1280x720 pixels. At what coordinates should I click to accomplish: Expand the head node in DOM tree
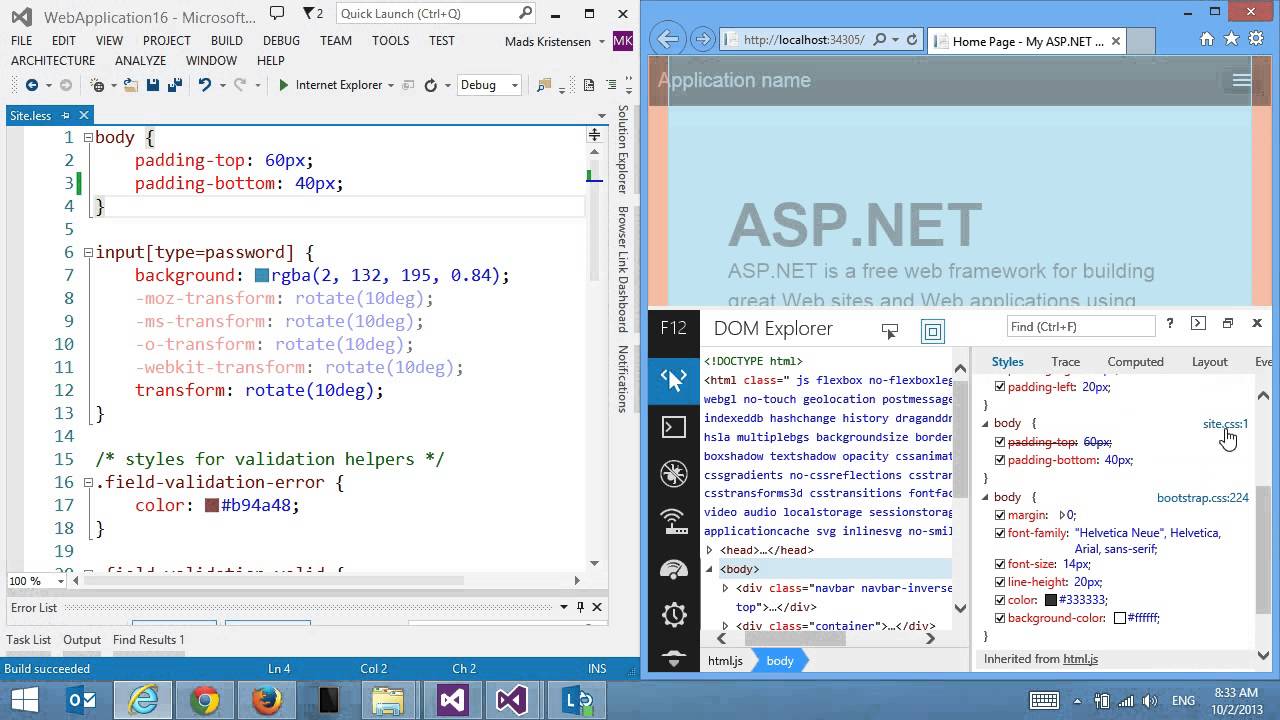tap(709, 550)
